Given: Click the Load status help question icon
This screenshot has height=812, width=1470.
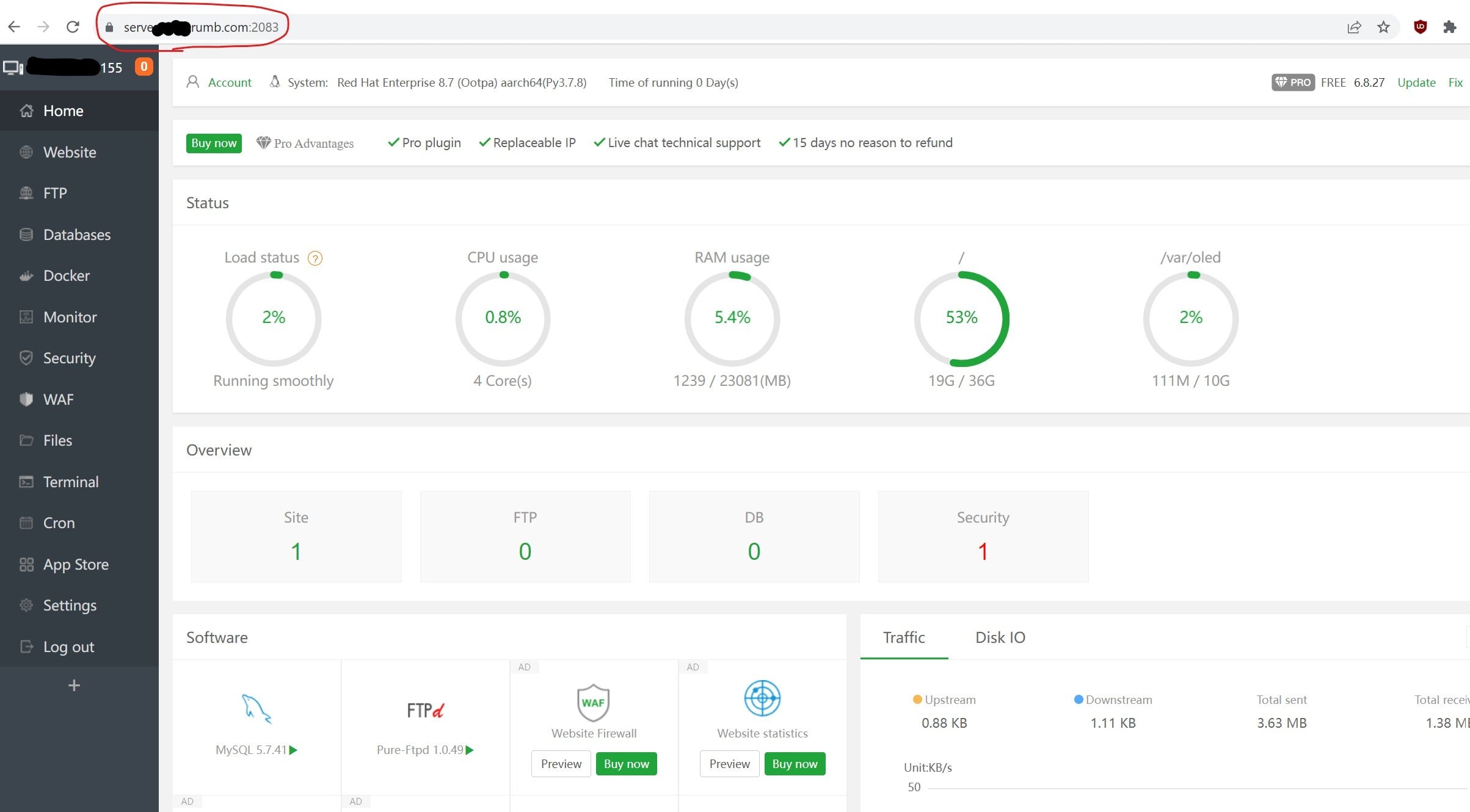Looking at the screenshot, I should pos(315,258).
